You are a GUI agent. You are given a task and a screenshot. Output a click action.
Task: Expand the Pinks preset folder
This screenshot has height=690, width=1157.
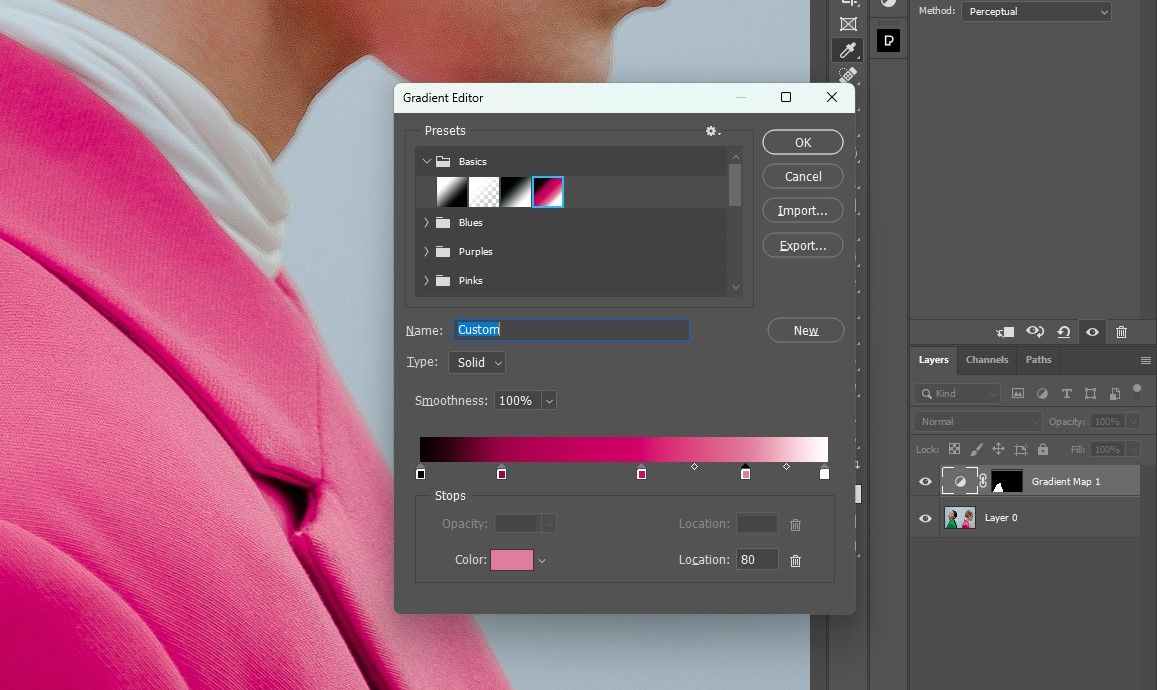426,280
